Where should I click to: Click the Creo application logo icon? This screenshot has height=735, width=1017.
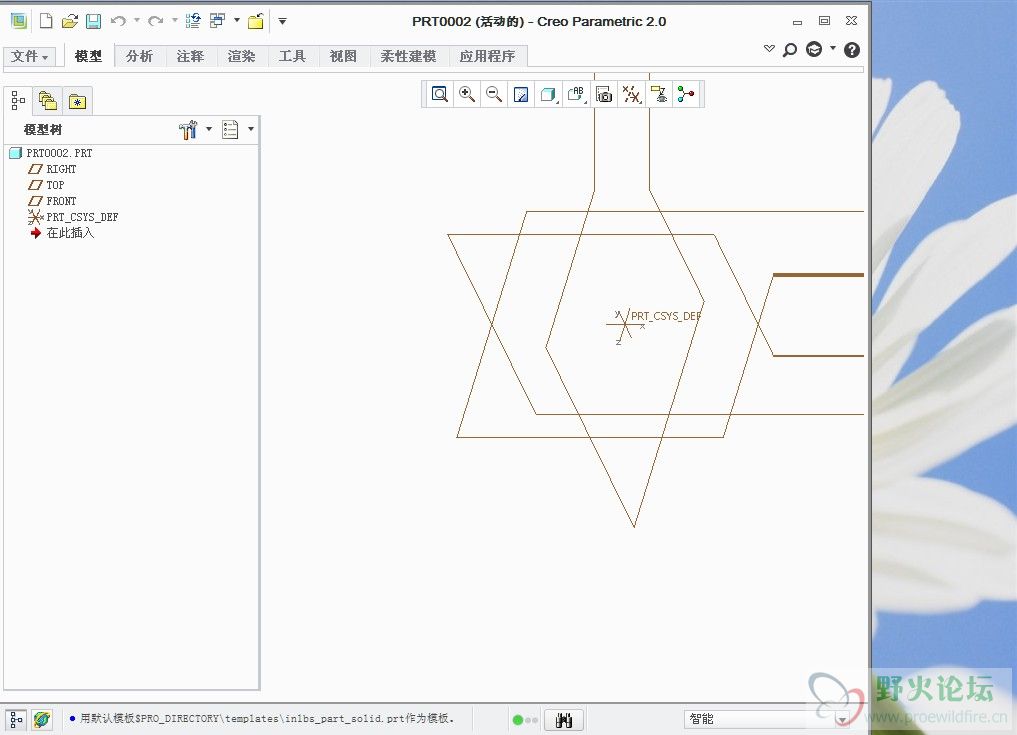[19, 21]
